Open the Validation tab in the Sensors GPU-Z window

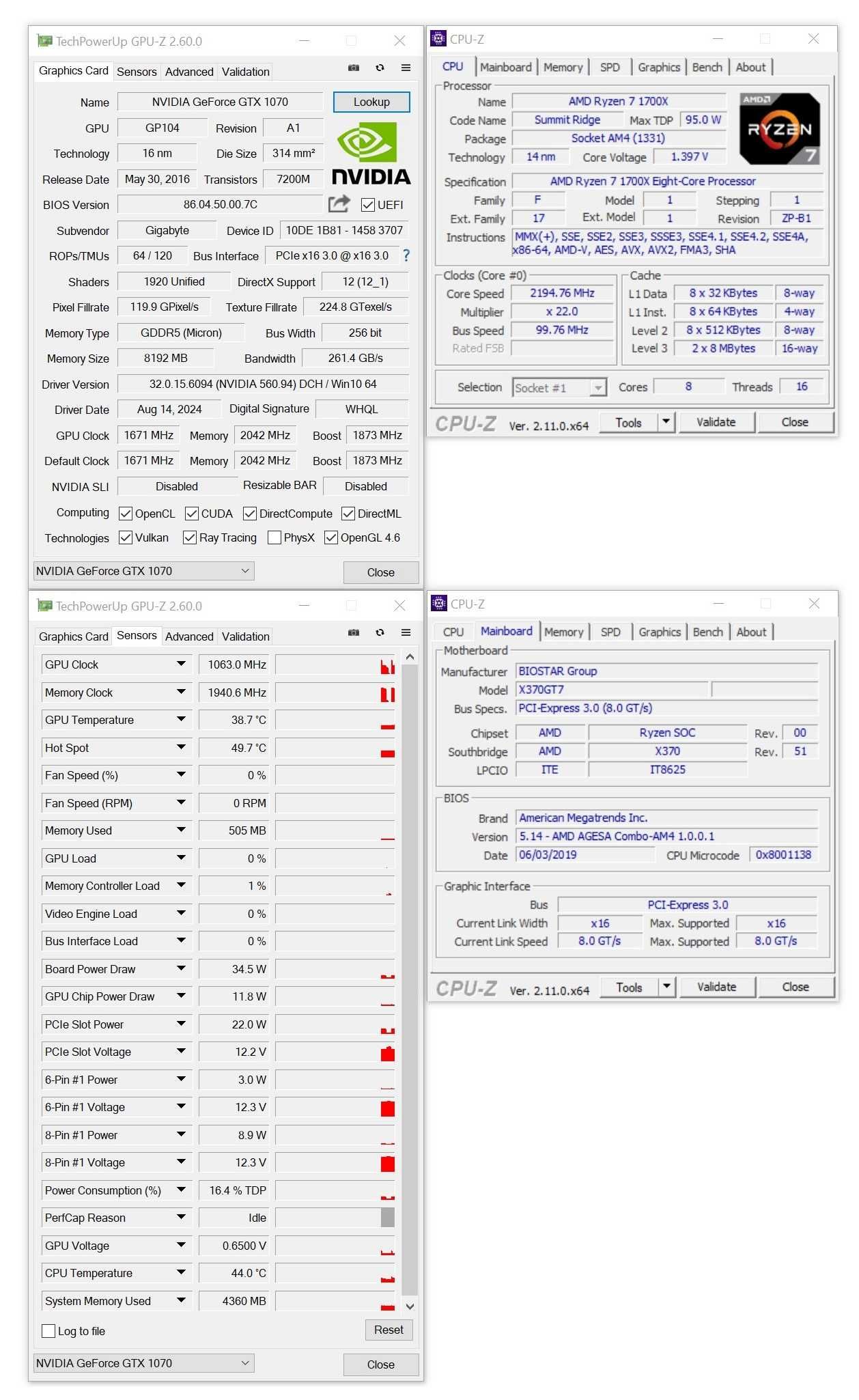pyautogui.click(x=245, y=636)
